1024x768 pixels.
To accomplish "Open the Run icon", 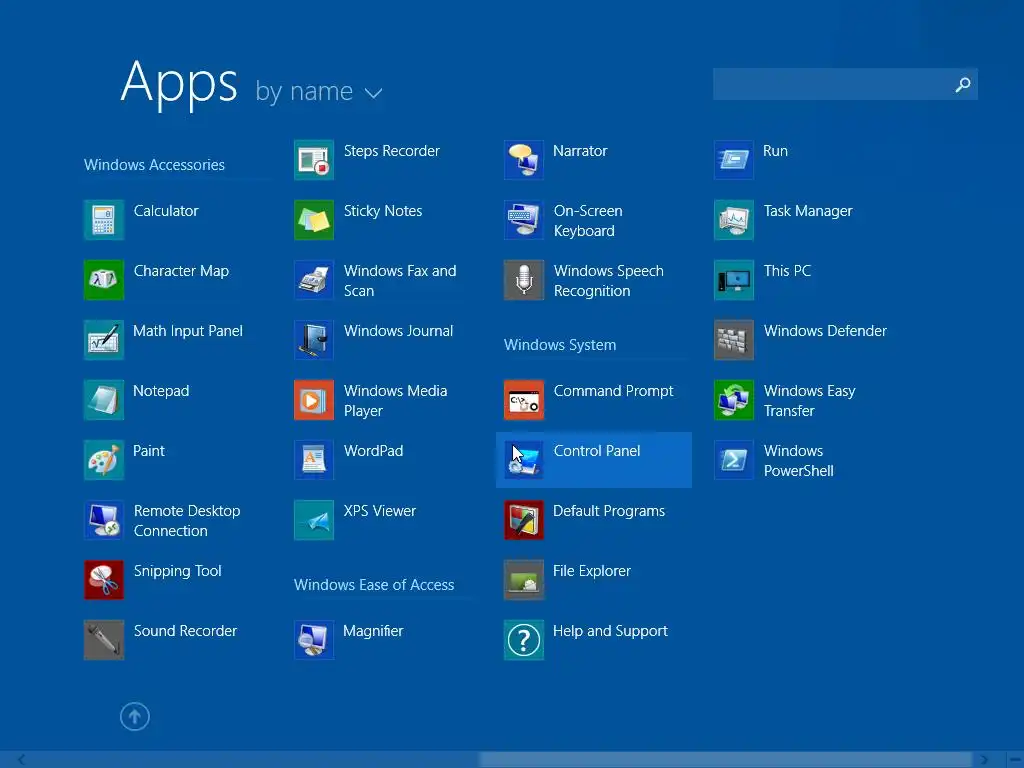I will point(734,160).
